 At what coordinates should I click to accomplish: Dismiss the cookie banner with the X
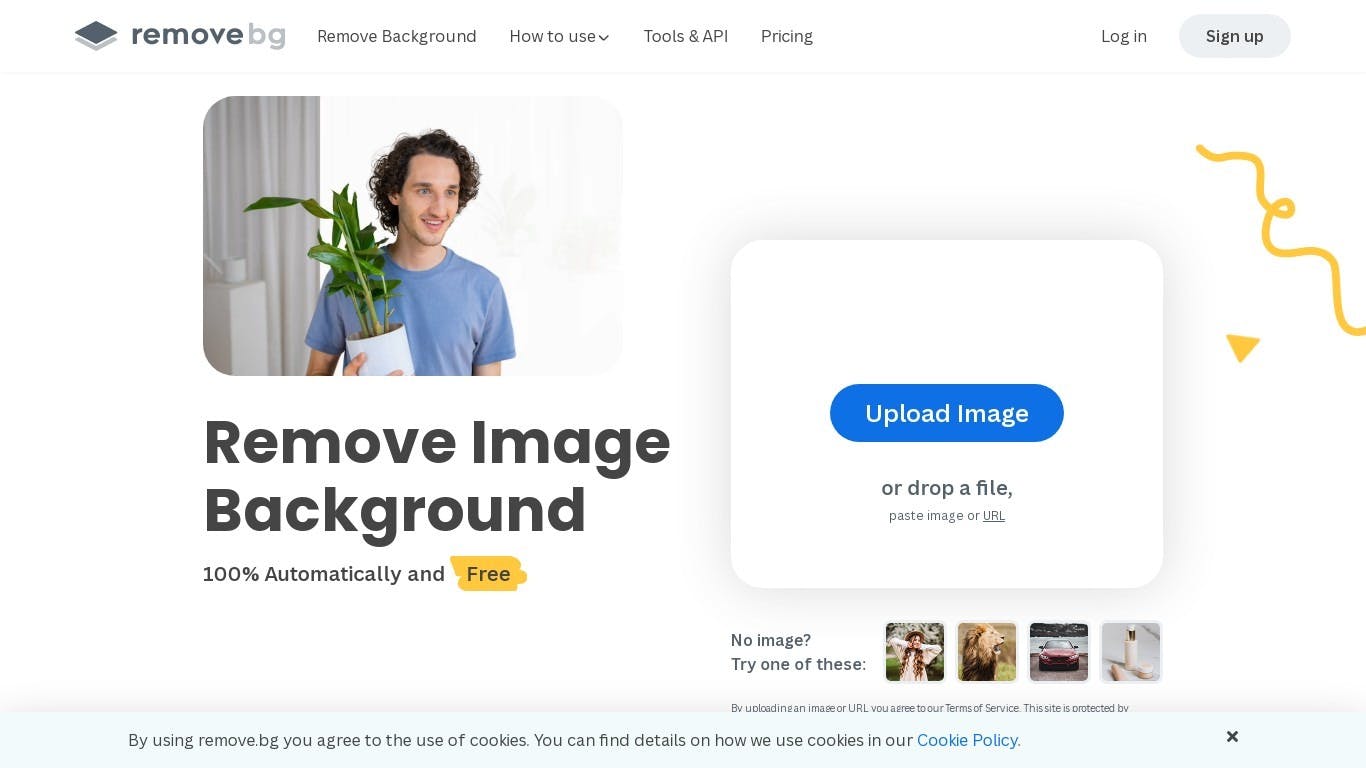[1232, 737]
